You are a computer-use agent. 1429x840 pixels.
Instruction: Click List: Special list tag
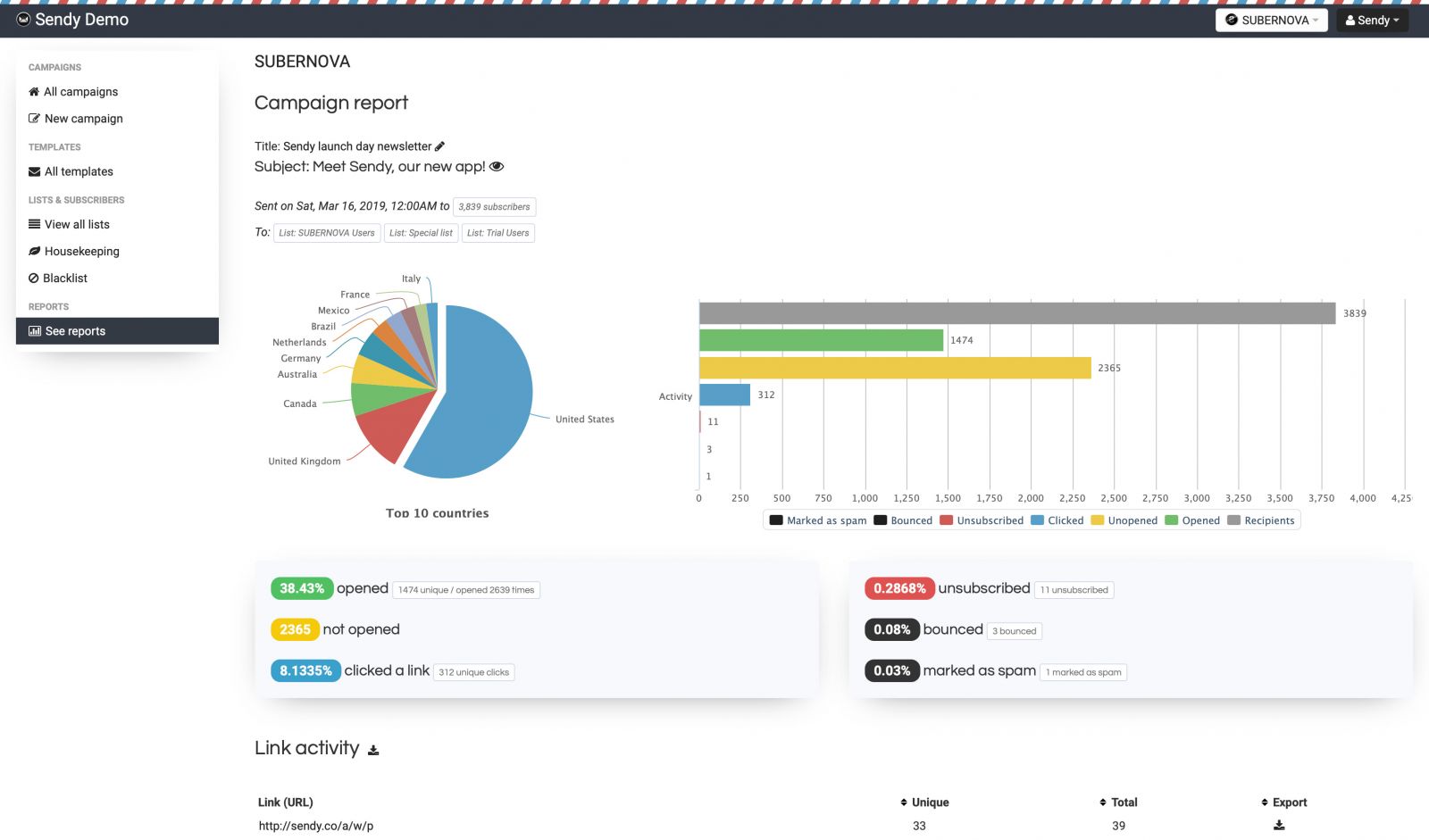421,233
